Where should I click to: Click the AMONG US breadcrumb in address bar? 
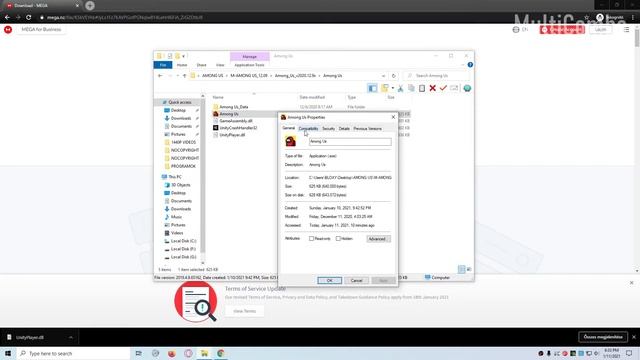click(212, 76)
